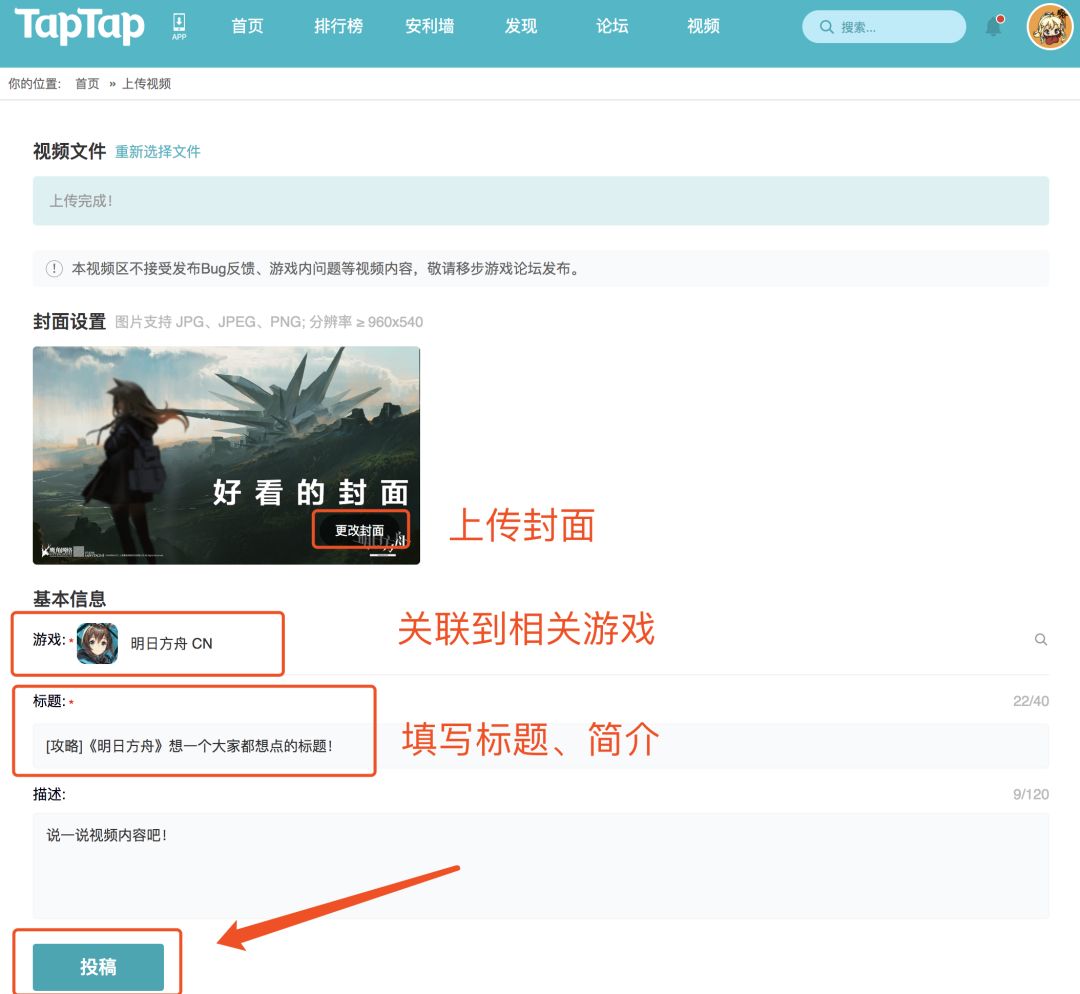The height and width of the screenshot is (994, 1080).
Task: Submit the video via 投稿 button
Action: click(97, 966)
